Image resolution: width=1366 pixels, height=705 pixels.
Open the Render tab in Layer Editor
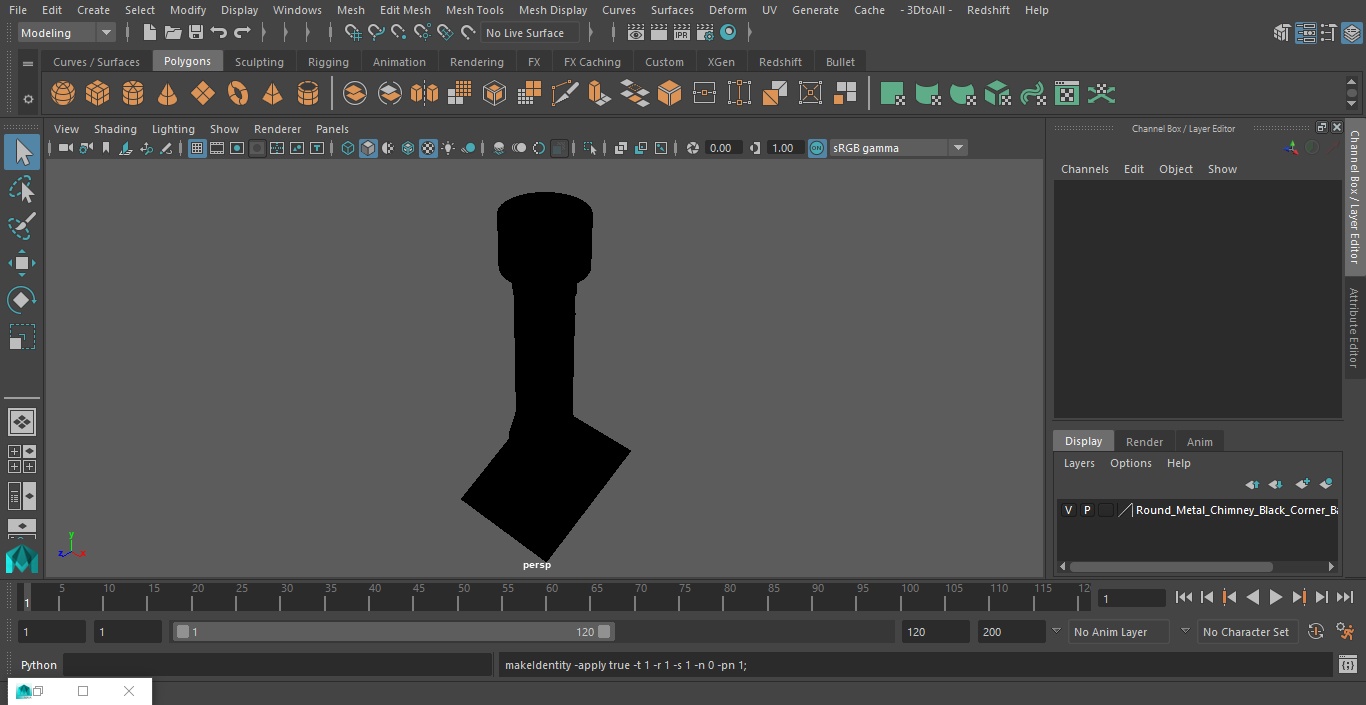[1144, 442]
